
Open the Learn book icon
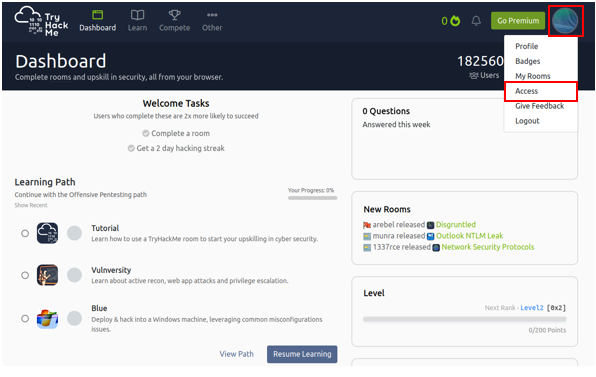(137, 15)
